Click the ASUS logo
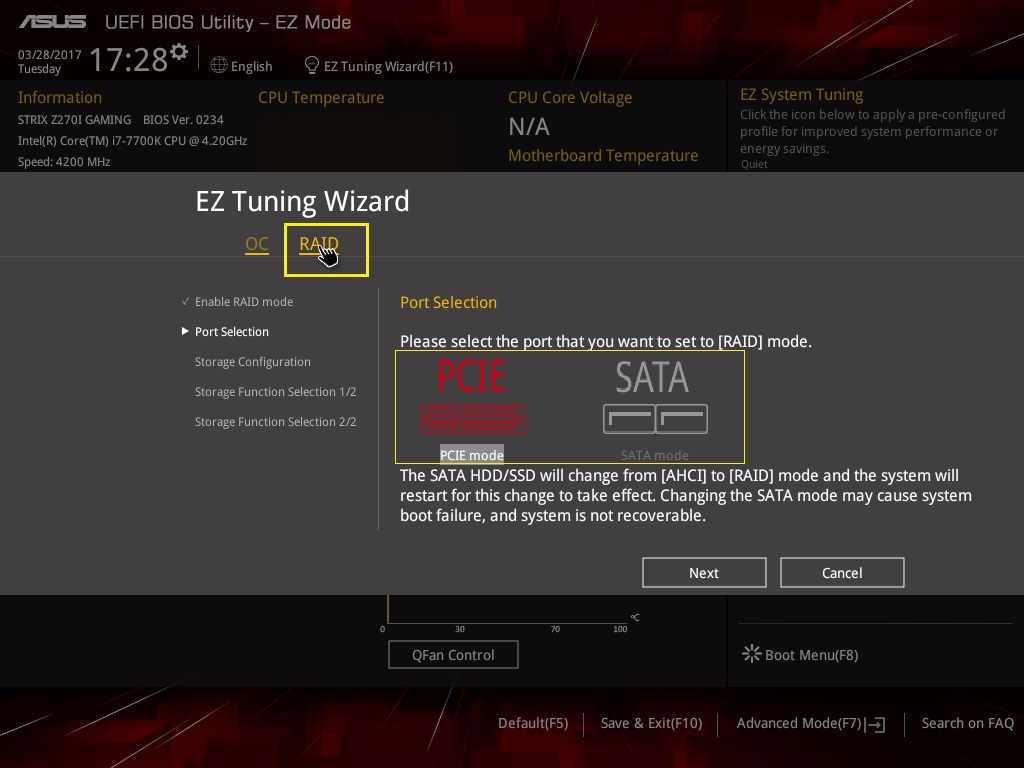The image size is (1024, 768). coord(53,22)
